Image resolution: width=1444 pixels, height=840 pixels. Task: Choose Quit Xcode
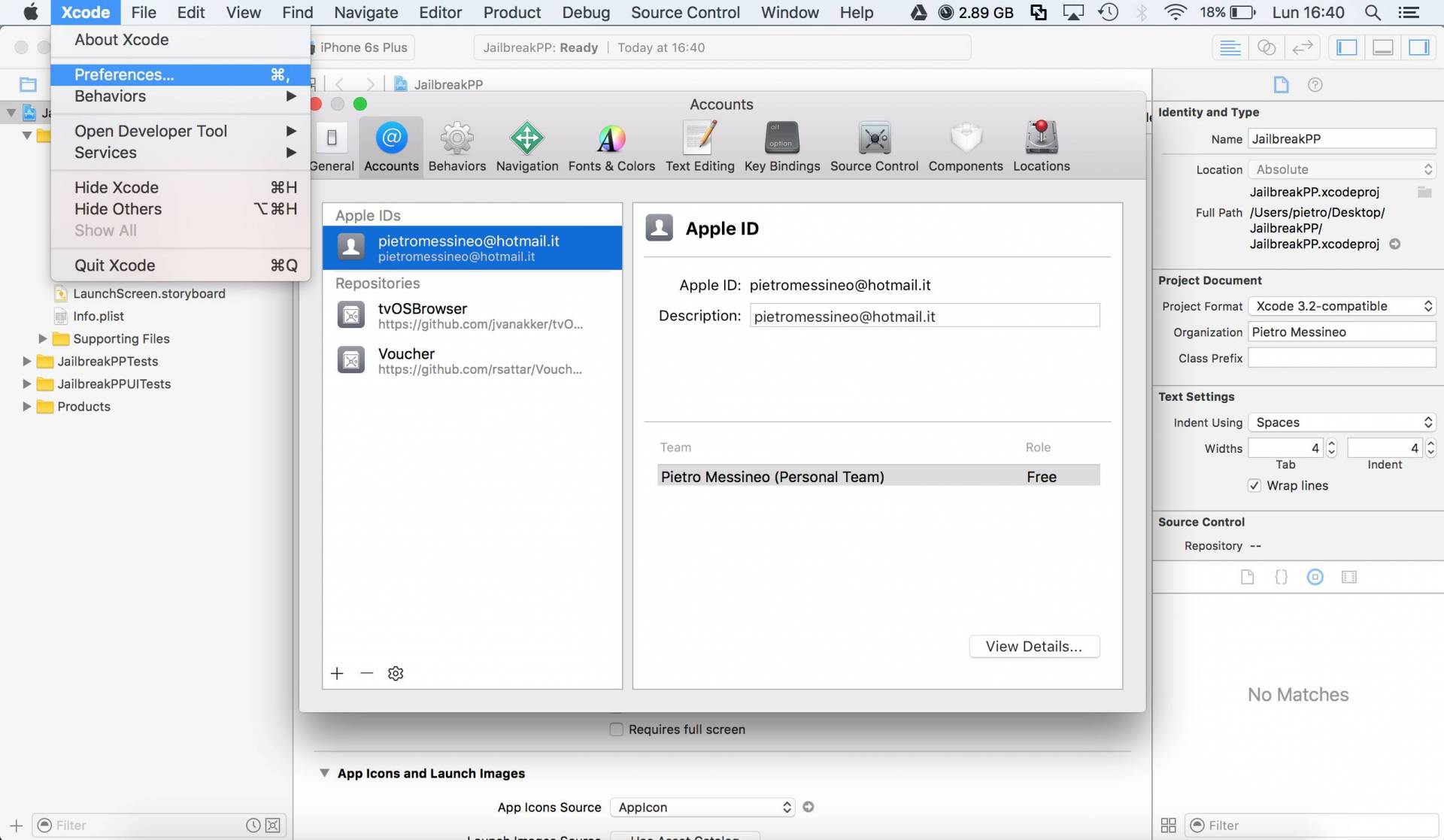click(x=180, y=265)
